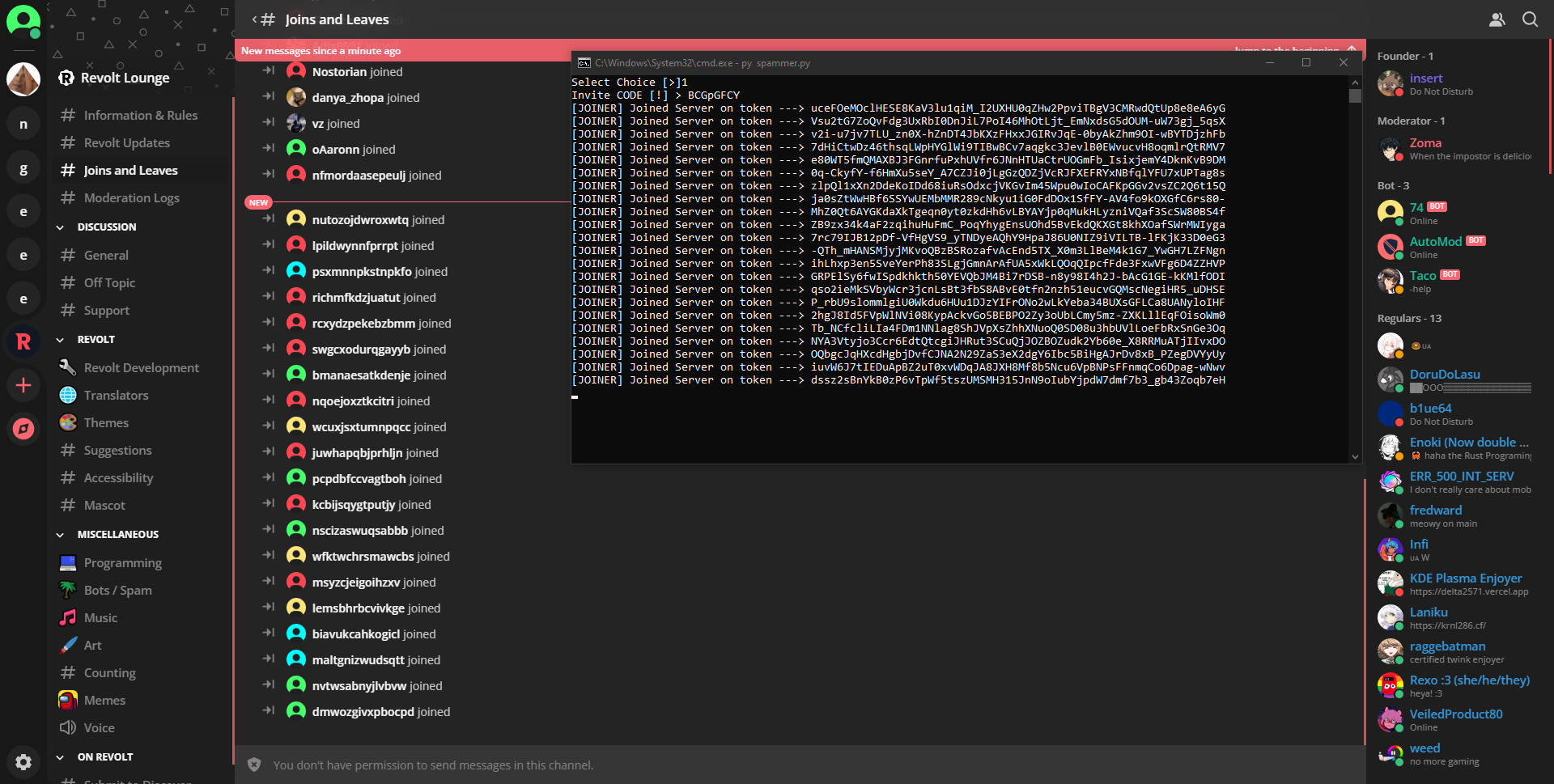The width and height of the screenshot is (1554, 784).
Task: Join the Voice channel
Action: click(x=139, y=727)
